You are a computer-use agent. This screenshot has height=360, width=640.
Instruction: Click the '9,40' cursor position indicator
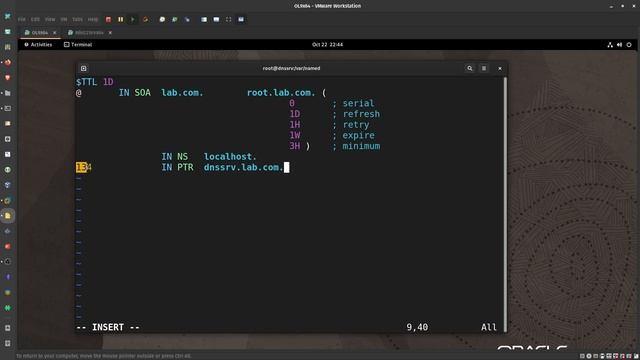tap(417, 327)
